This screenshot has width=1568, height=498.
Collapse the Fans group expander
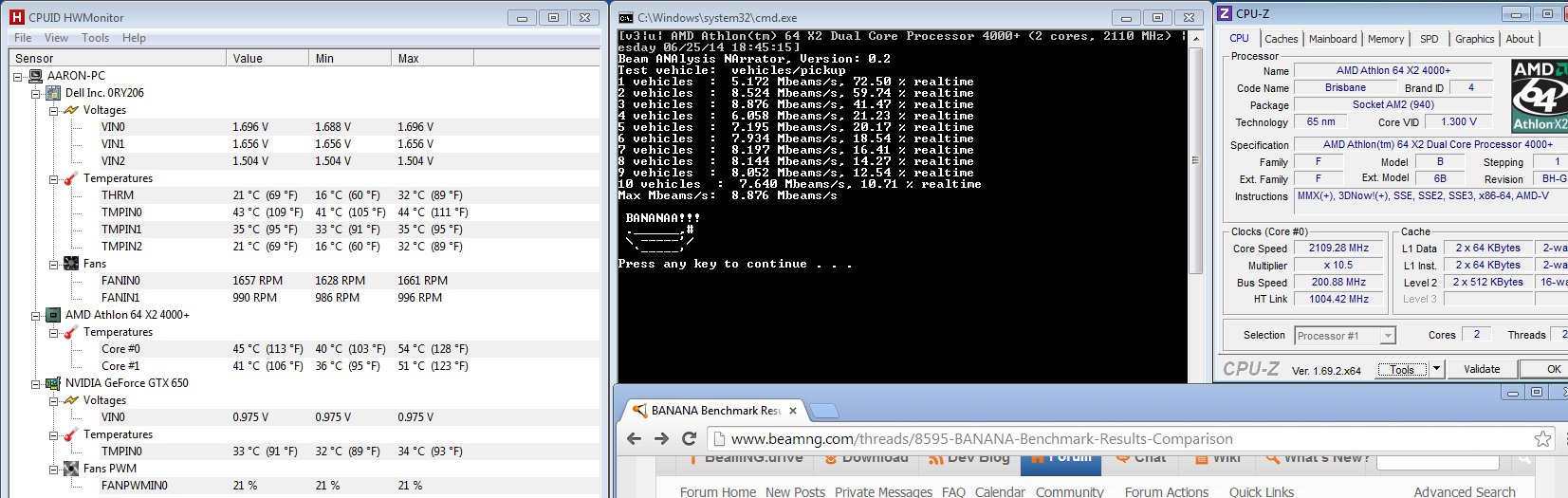tap(54, 264)
